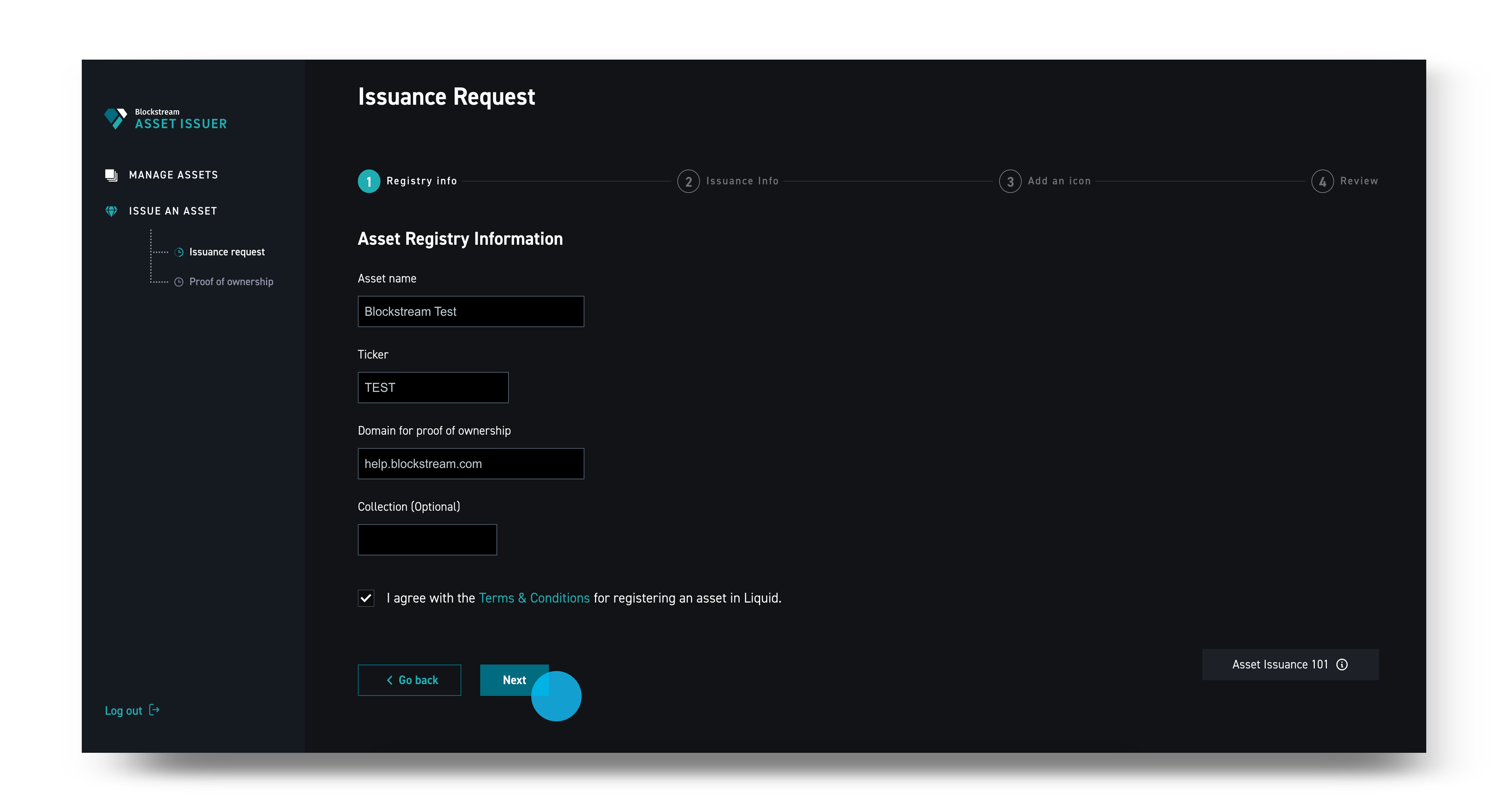The width and height of the screenshot is (1508, 812).
Task: Go to step 4 Review circle
Action: 1322,182
